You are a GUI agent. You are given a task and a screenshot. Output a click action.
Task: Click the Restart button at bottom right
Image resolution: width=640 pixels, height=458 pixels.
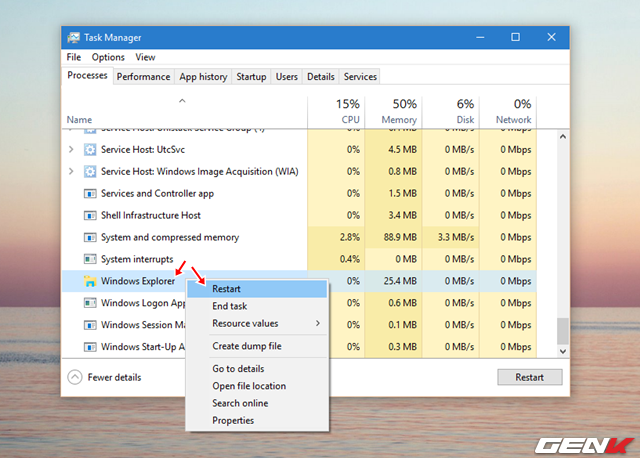point(529,377)
